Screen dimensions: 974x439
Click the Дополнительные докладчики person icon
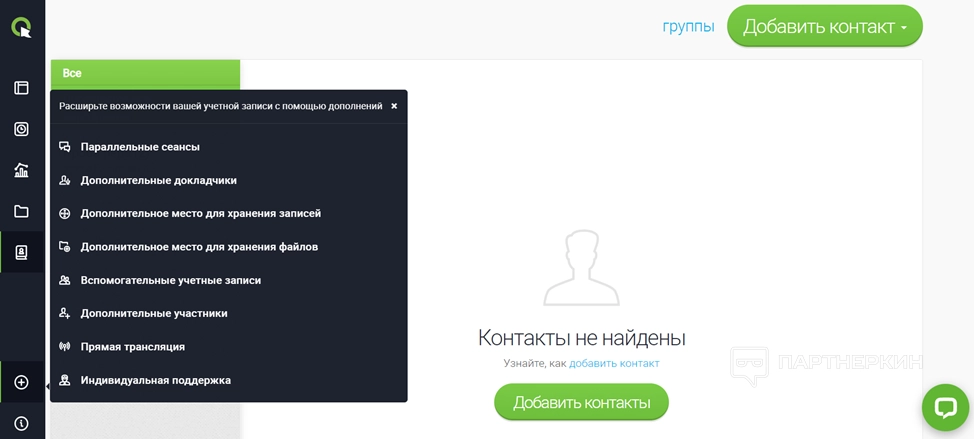tap(65, 181)
